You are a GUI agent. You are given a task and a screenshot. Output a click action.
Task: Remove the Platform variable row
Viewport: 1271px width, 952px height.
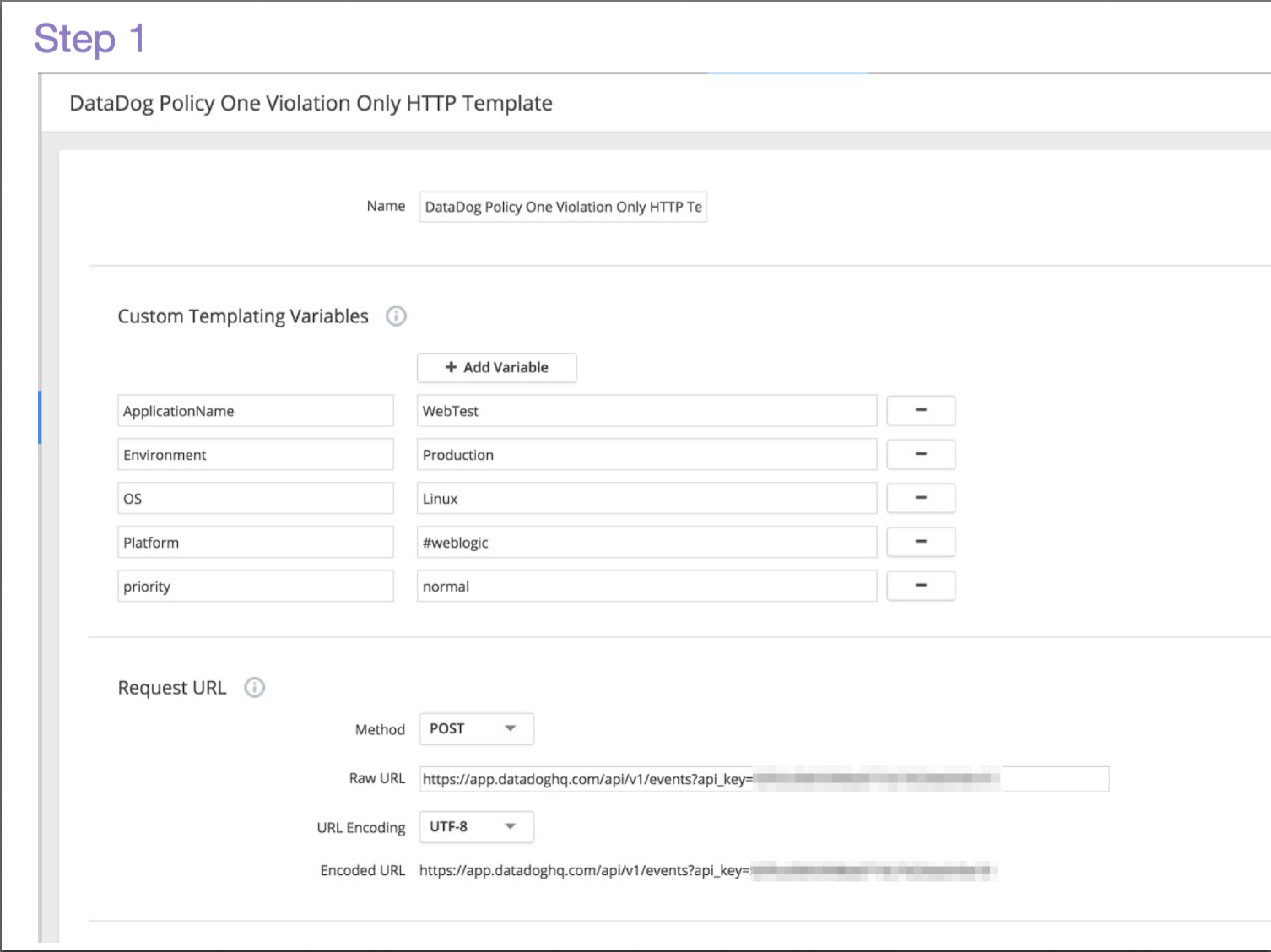(920, 543)
